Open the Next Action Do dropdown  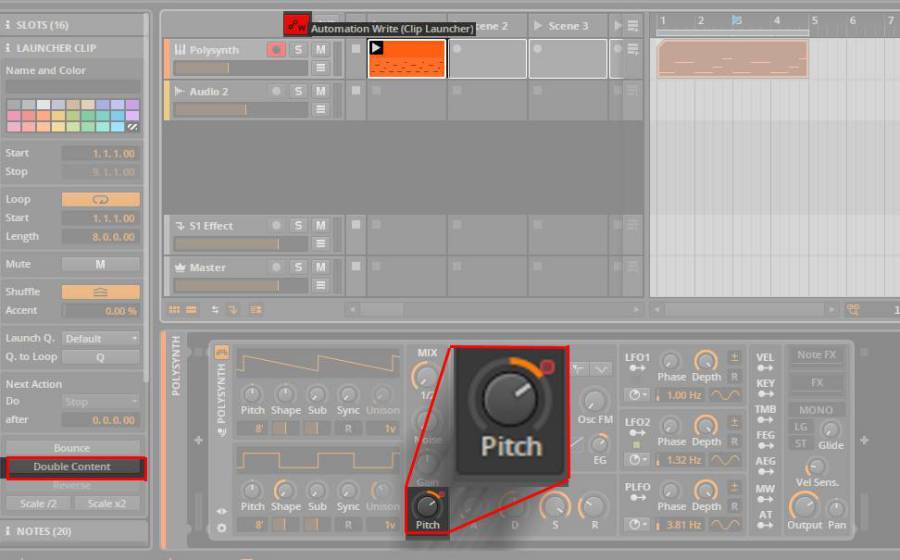tap(100, 402)
